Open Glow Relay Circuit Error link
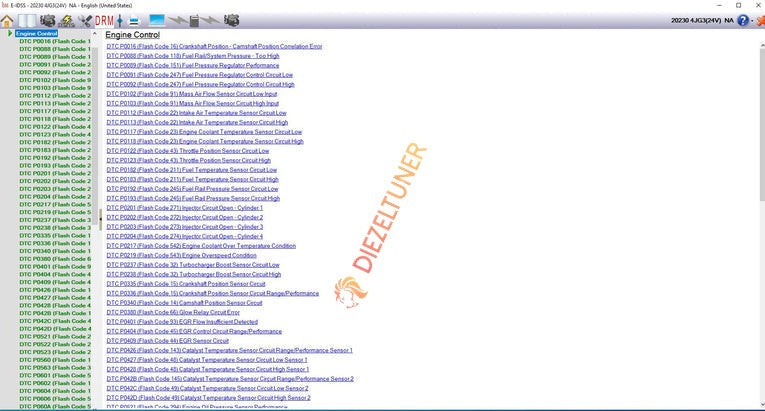 coord(173,312)
